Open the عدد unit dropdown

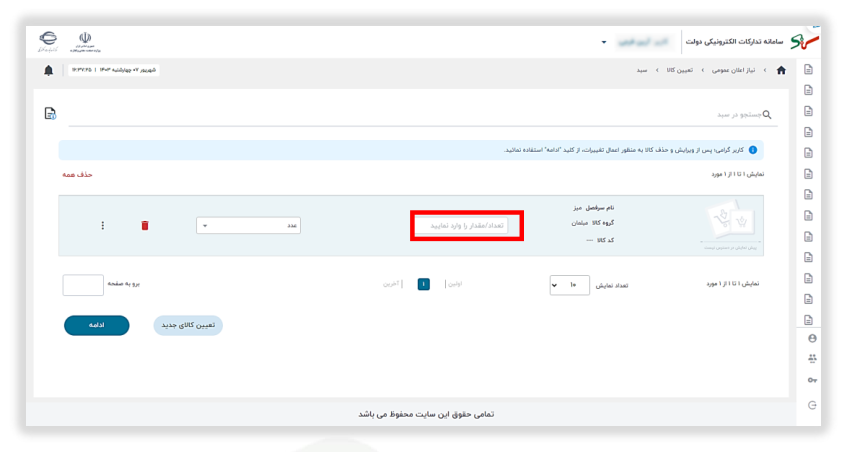pyautogui.click(x=248, y=225)
